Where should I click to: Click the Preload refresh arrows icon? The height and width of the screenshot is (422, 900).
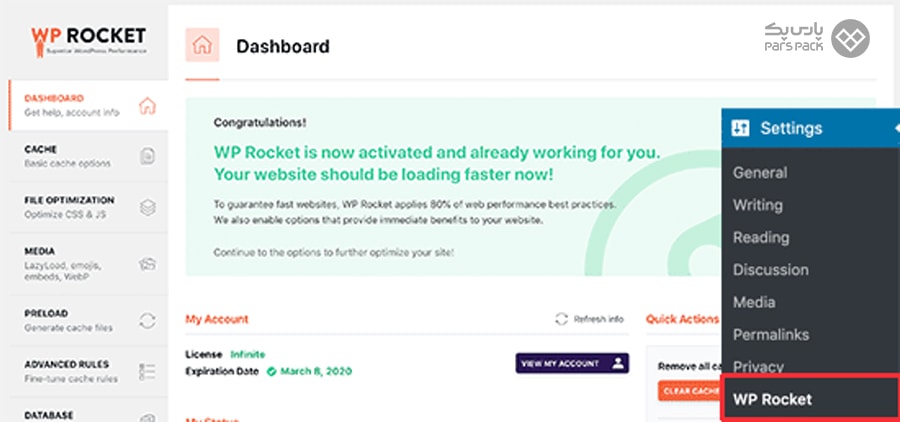tap(148, 320)
